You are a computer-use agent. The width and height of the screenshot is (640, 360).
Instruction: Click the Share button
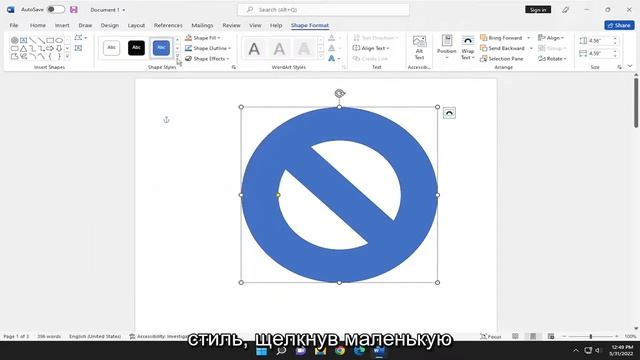click(619, 25)
